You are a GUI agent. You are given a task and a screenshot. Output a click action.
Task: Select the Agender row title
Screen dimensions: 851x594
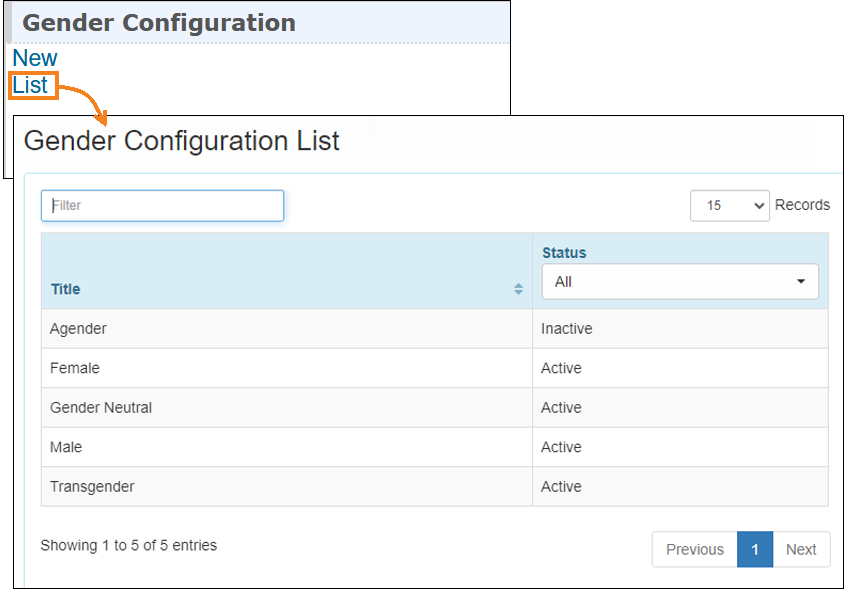(78, 329)
